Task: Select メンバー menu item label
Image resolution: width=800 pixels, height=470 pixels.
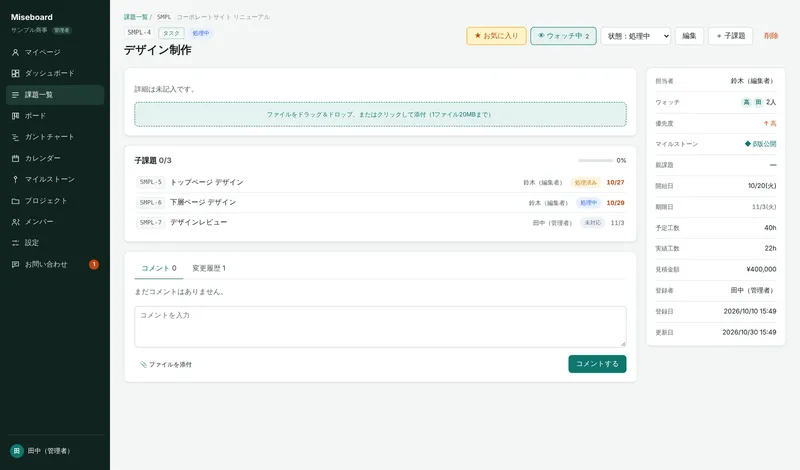Action: coord(39,222)
